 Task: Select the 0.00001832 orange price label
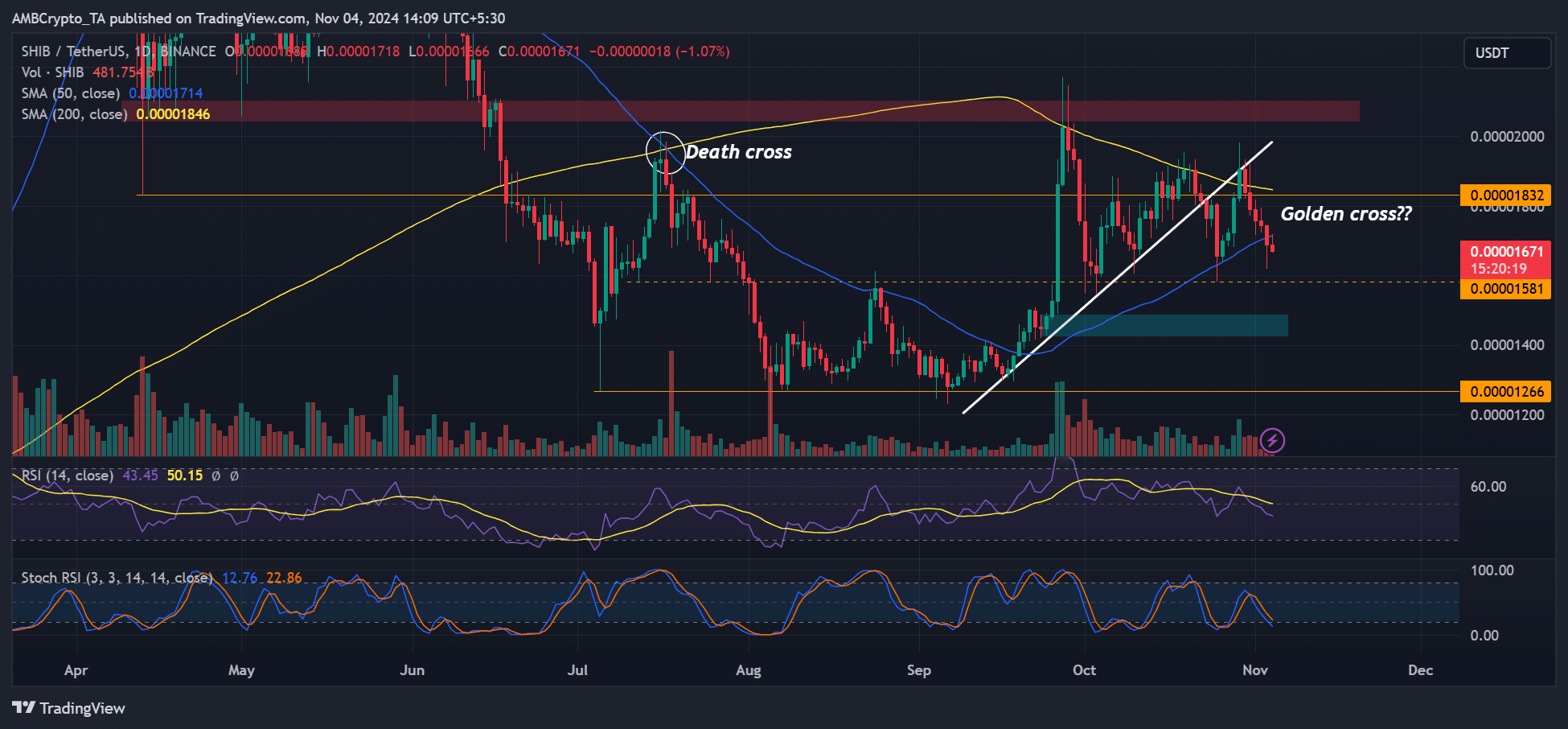click(x=1505, y=196)
